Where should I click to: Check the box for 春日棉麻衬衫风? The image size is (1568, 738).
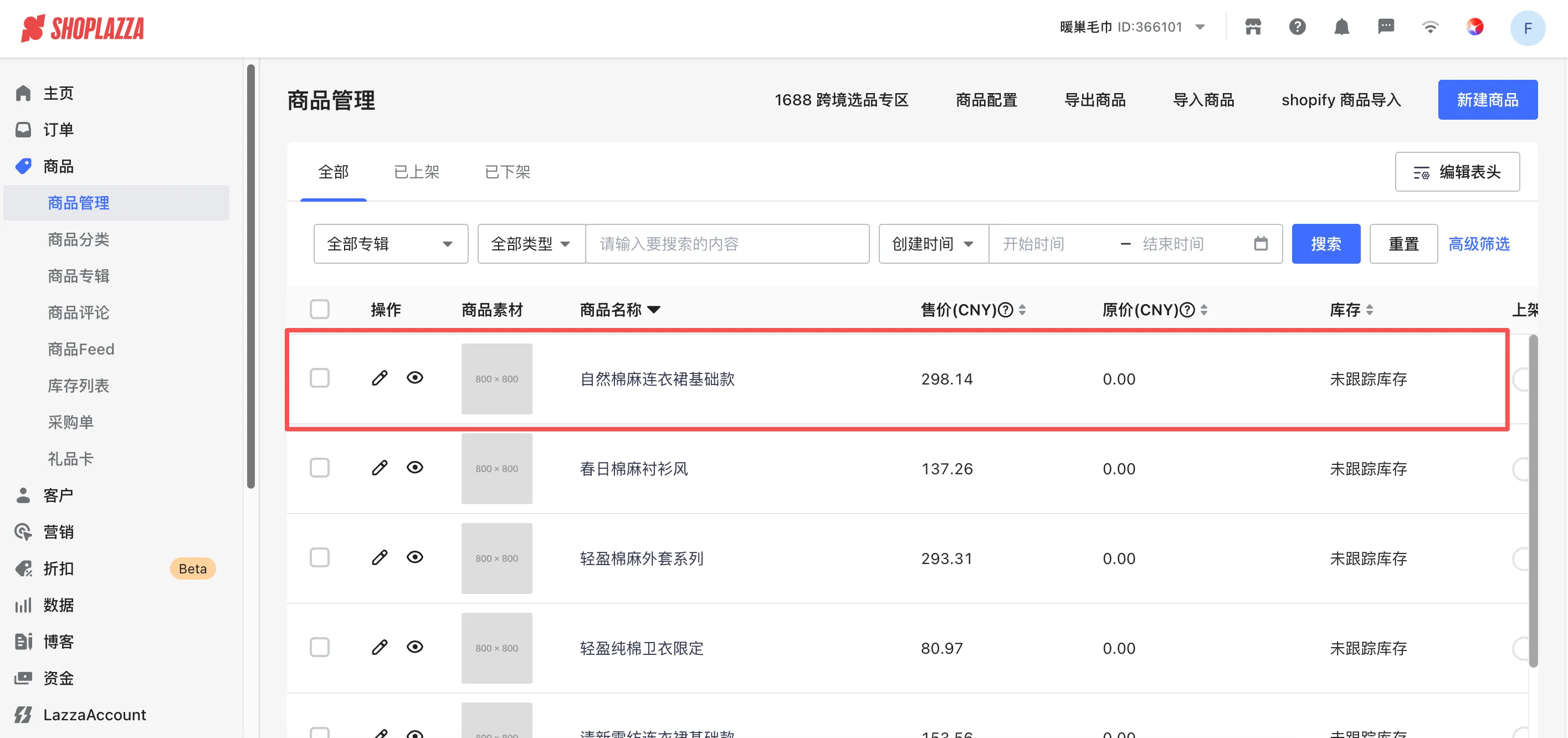(320, 468)
